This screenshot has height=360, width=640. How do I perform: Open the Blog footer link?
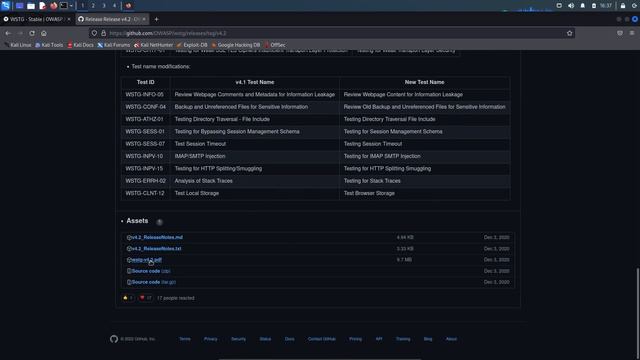pos(428,339)
